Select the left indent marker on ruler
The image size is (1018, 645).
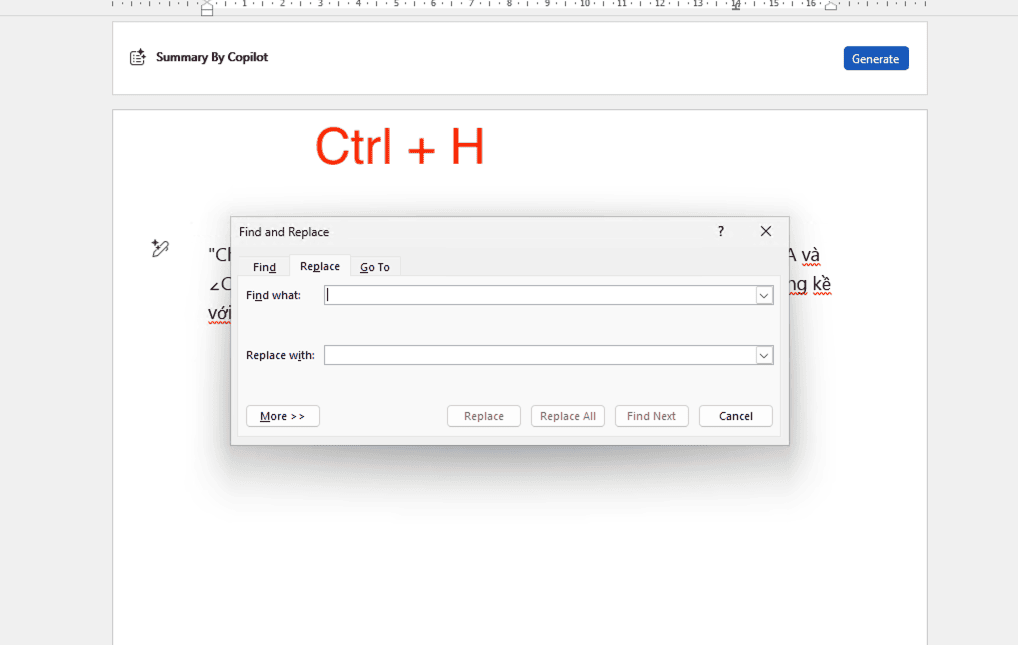(207, 9)
